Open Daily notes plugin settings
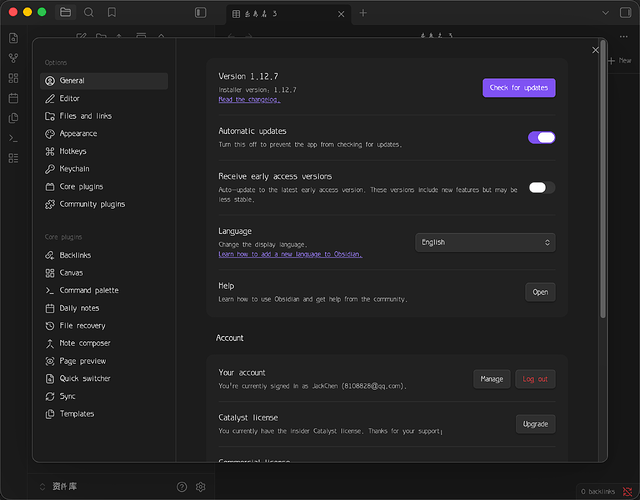This screenshot has width=640, height=500. [x=104, y=308]
